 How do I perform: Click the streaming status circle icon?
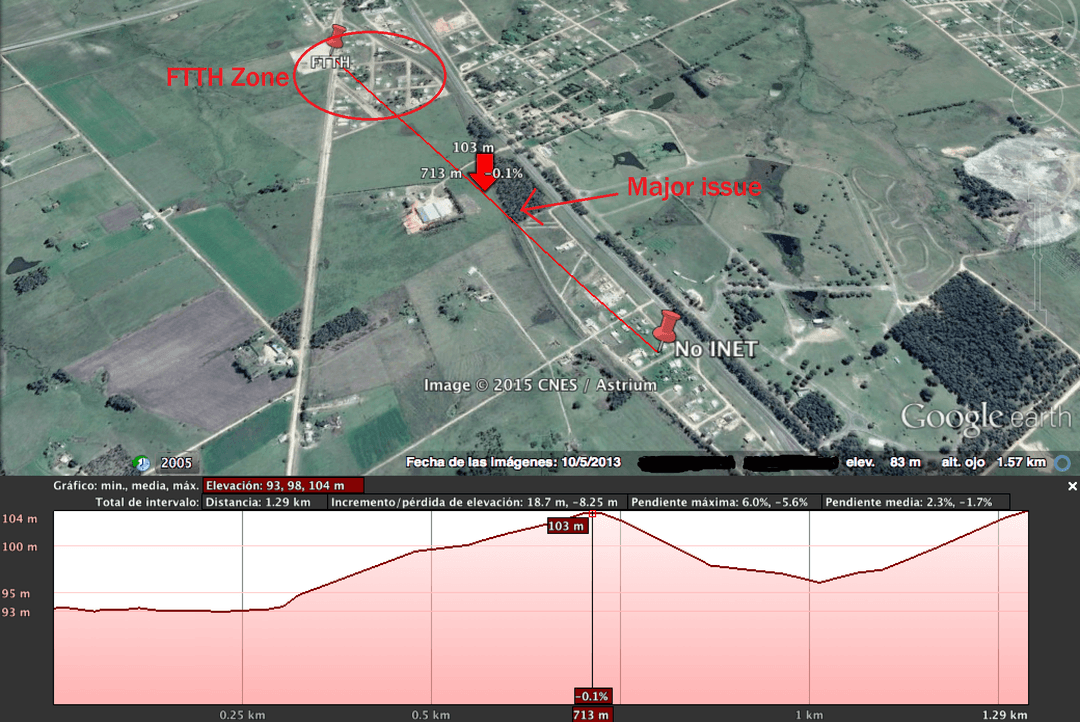coord(1063,463)
